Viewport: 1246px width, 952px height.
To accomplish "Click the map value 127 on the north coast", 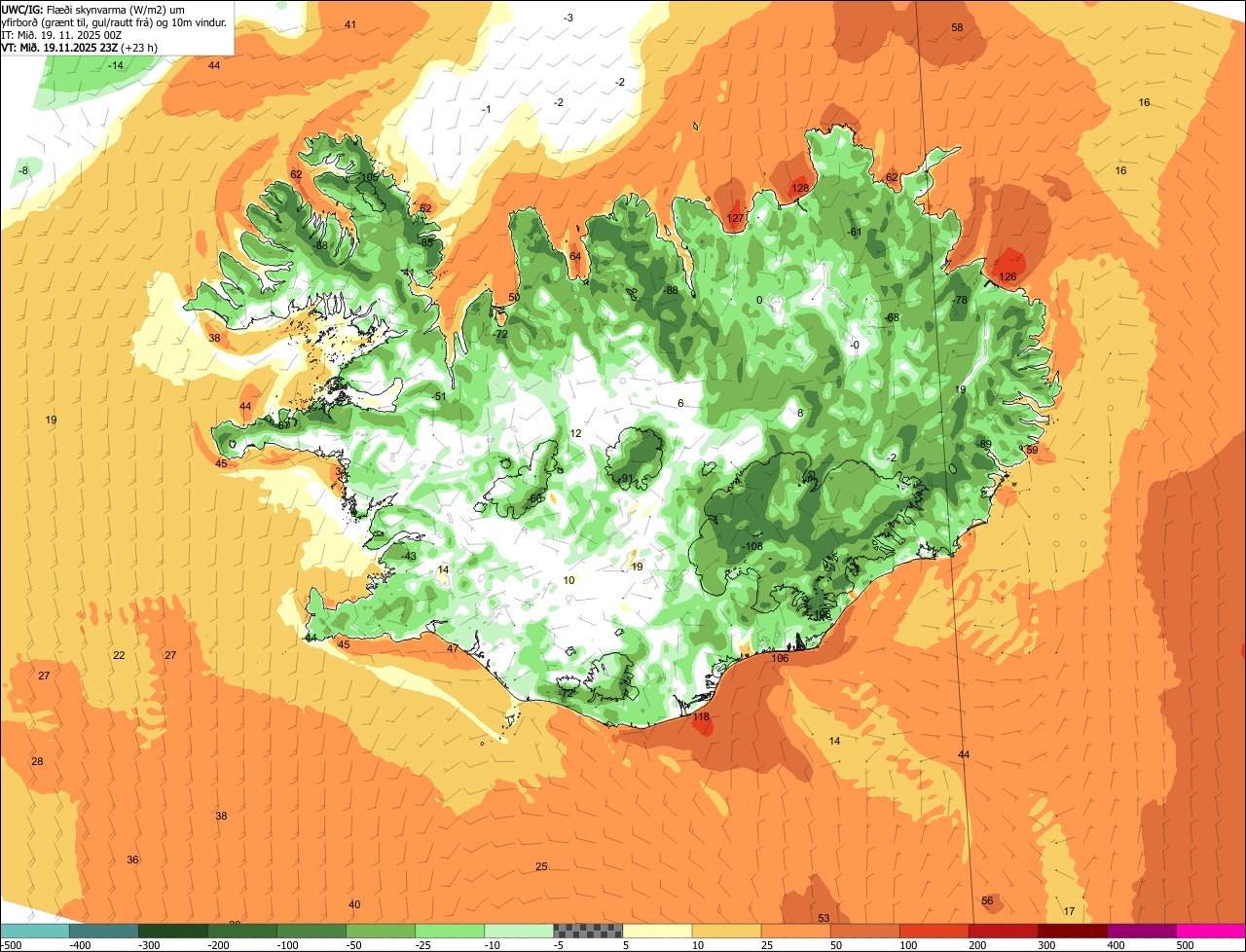I will click(736, 218).
